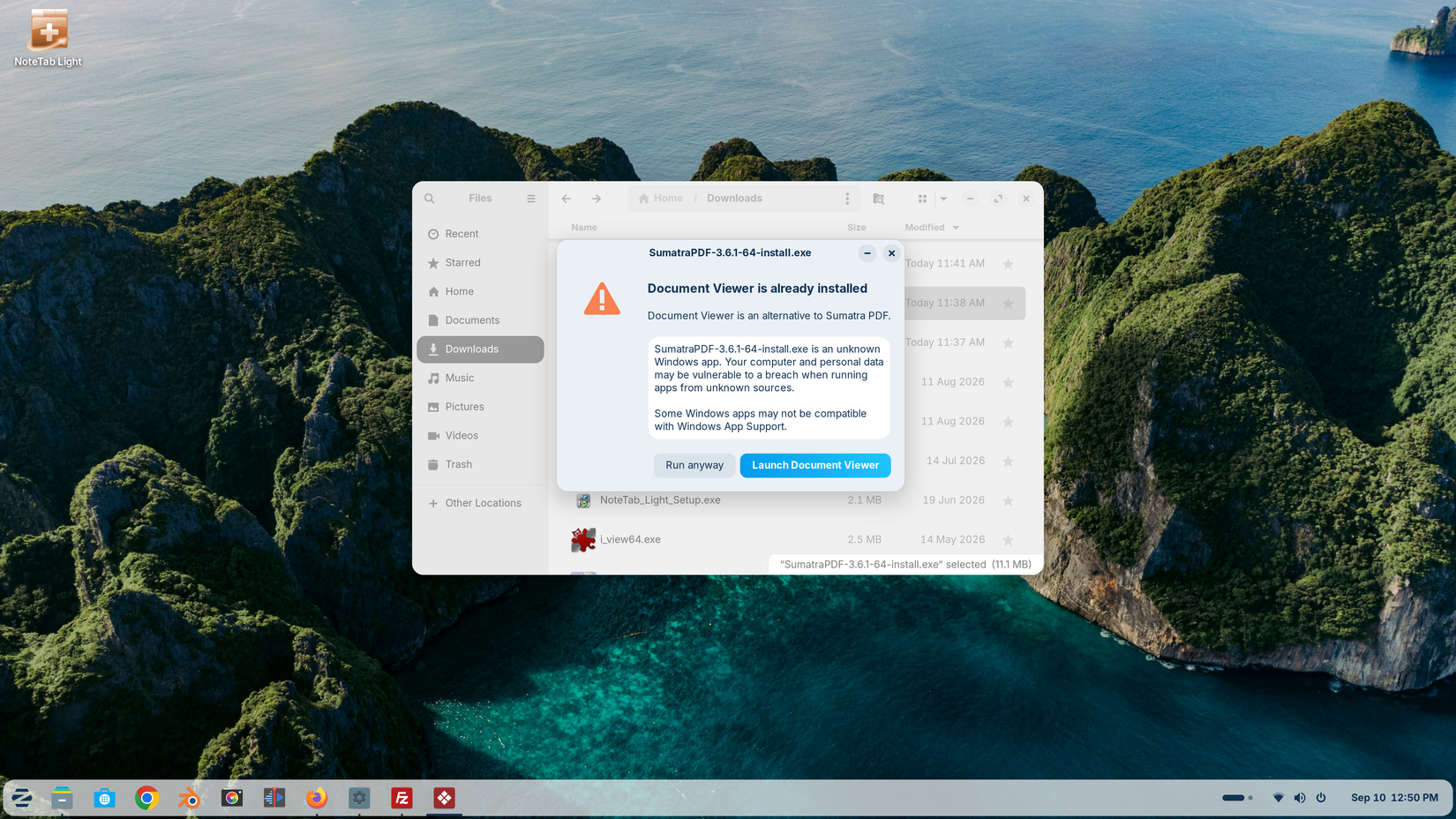Launch Firefox from taskbar

point(317,799)
